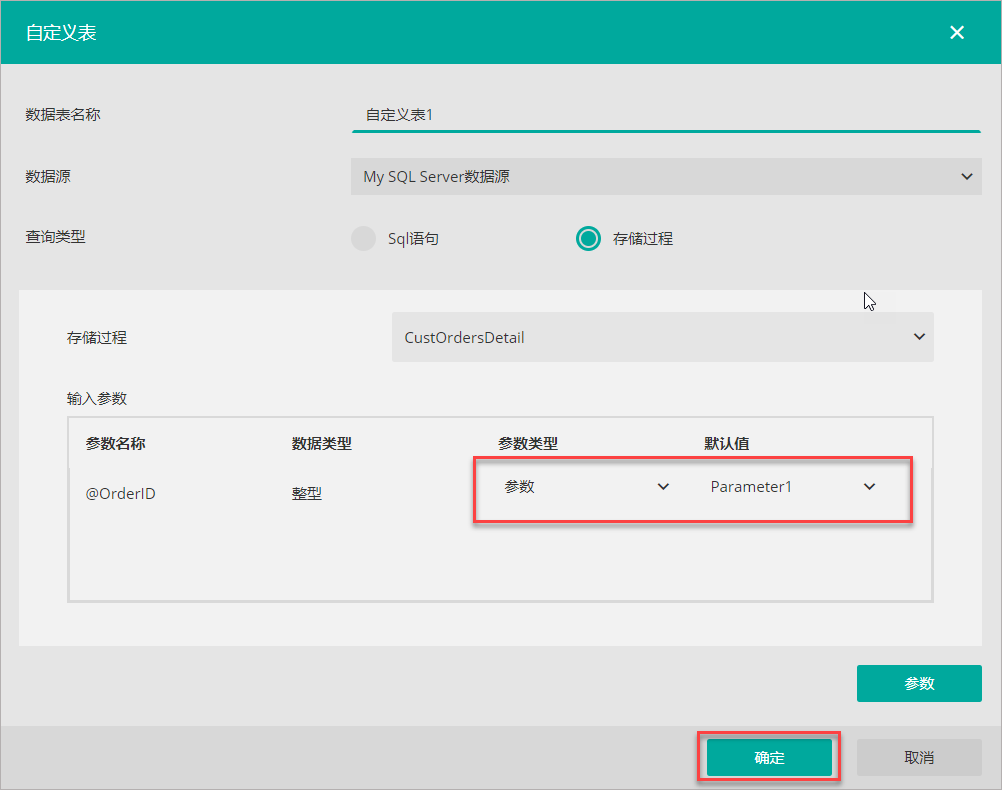Screen dimensions: 1002x790
Task: Click the 自定义表 dialog title
Action: point(61,32)
